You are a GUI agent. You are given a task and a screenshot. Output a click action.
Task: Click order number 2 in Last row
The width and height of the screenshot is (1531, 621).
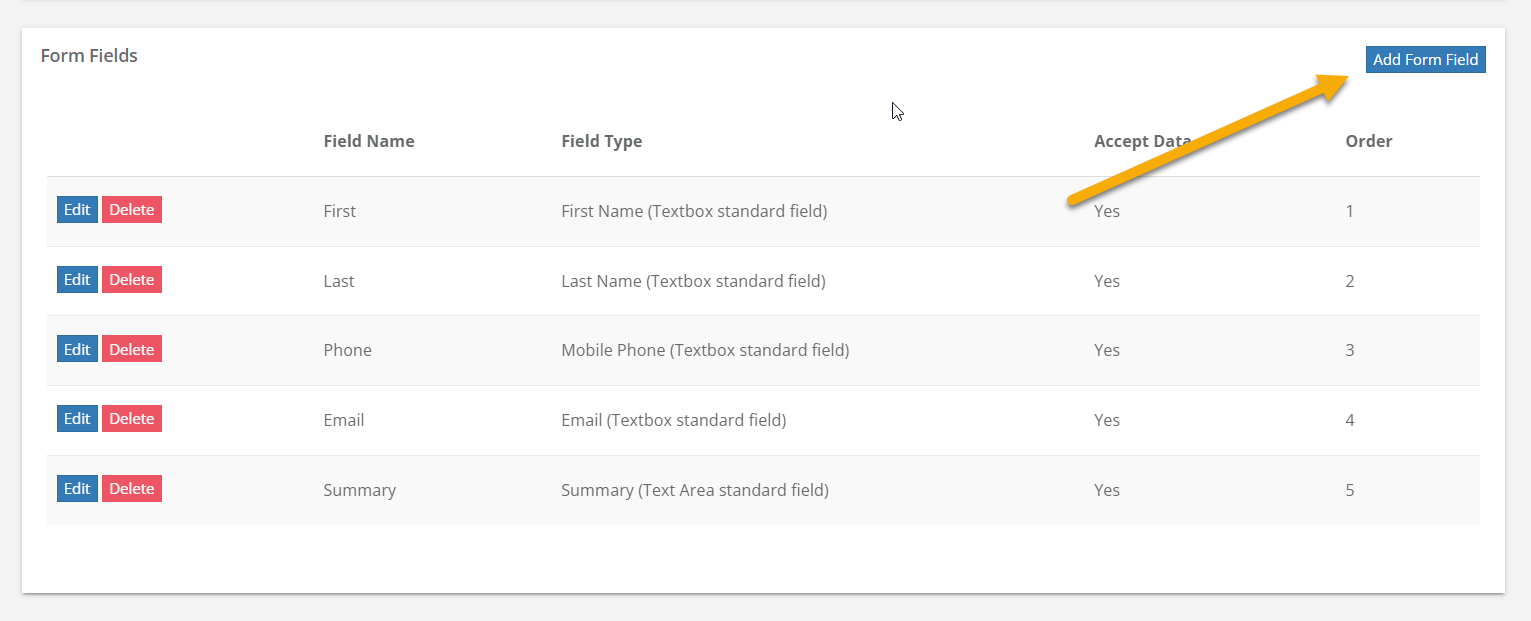pos(1350,281)
